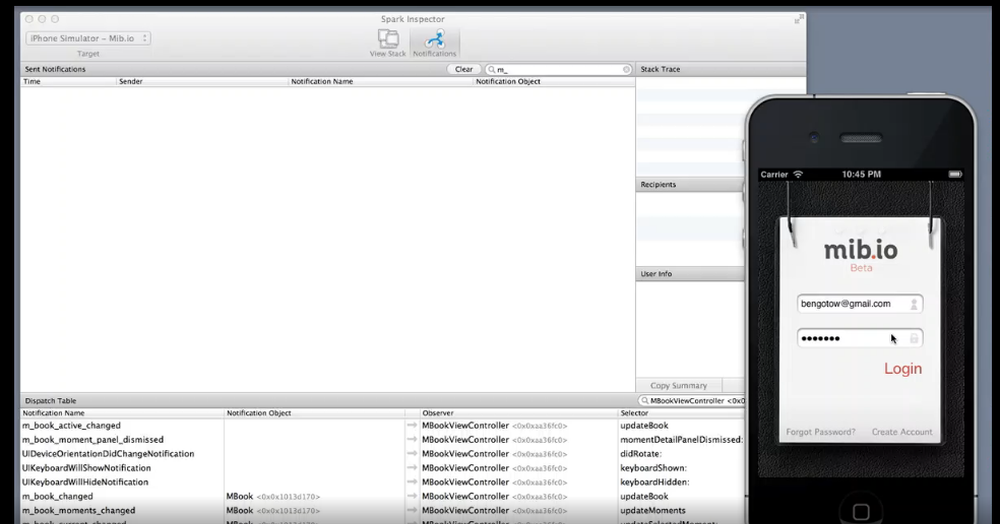The width and height of the screenshot is (1000, 524).
Task: Click the Wi-Fi icon in simulator status bar
Action: tap(798, 174)
